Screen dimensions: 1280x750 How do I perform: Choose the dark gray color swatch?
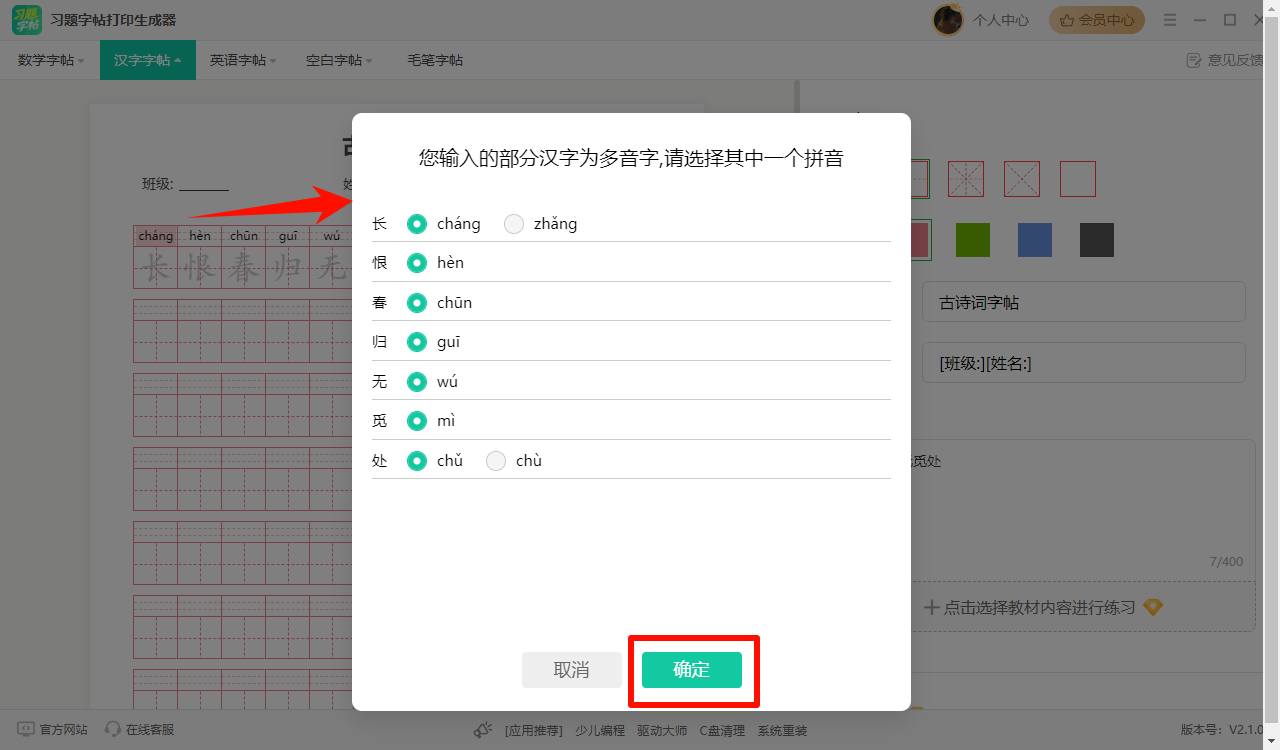point(1097,240)
